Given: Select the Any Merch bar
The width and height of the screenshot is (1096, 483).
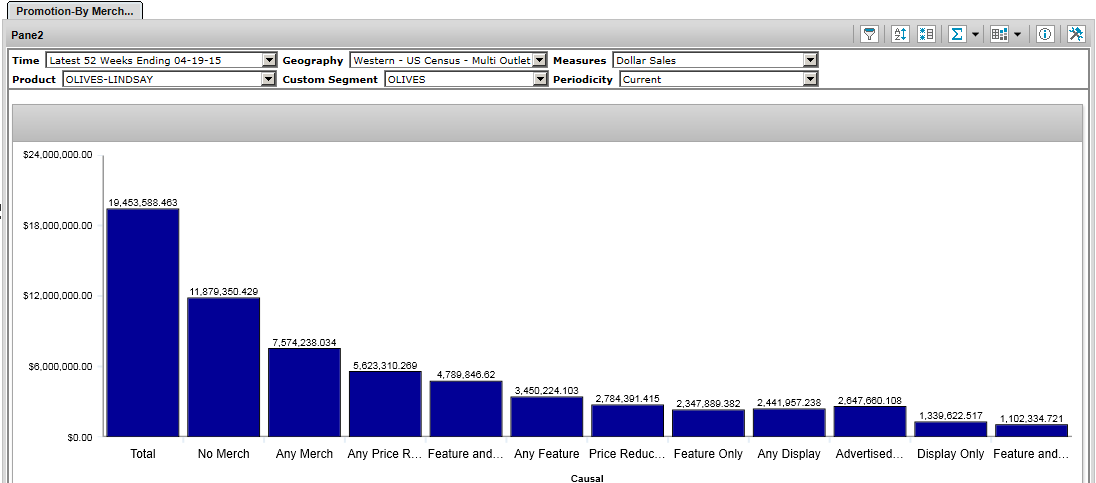Looking at the screenshot, I should click(304, 392).
